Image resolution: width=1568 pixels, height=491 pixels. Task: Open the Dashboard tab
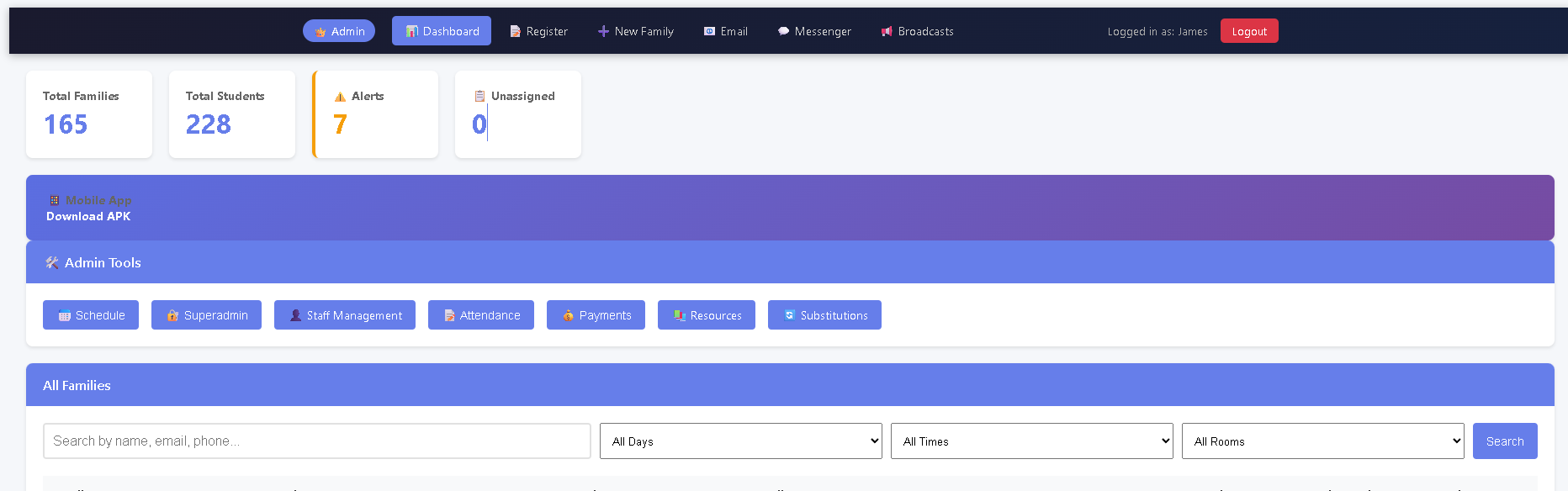pyautogui.click(x=442, y=31)
